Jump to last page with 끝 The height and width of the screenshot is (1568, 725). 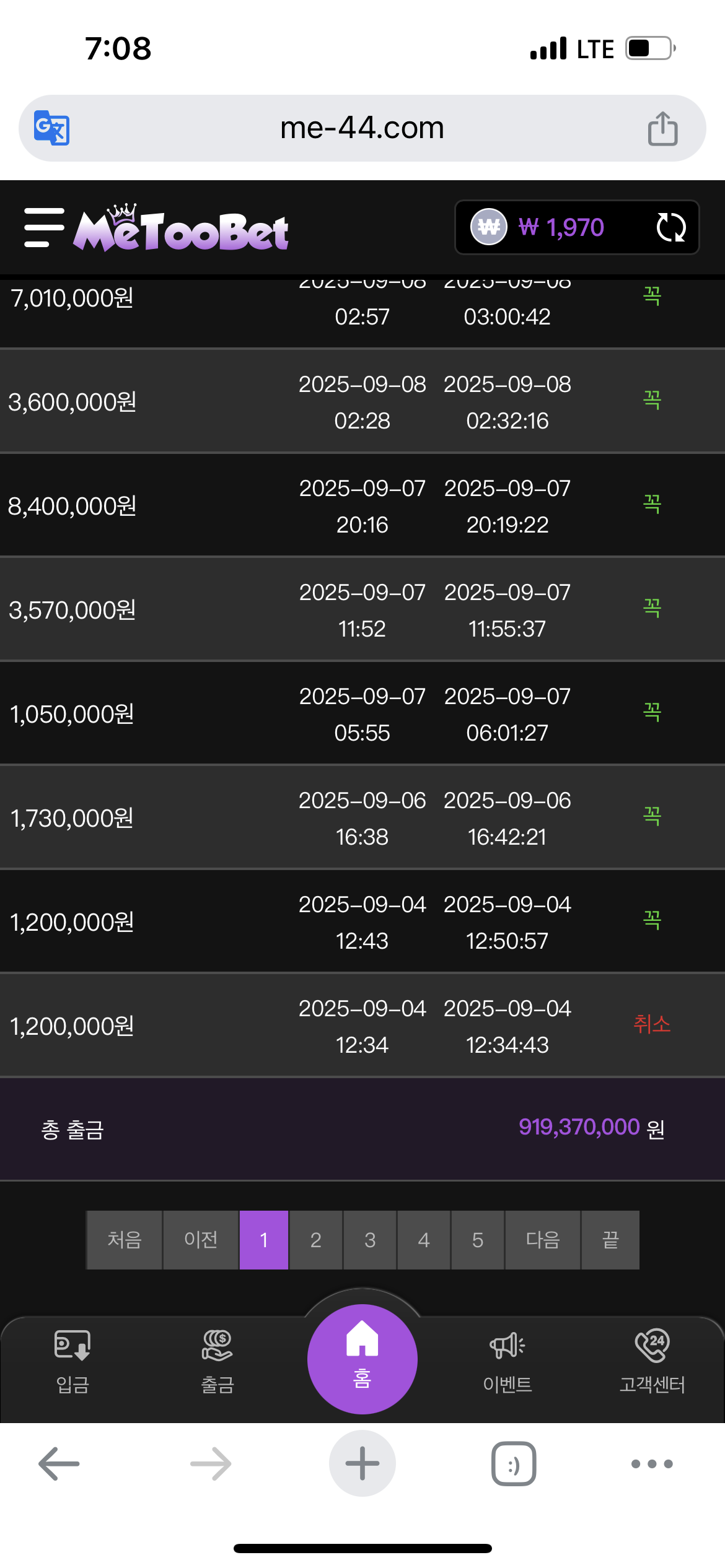(x=610, y=1240)
